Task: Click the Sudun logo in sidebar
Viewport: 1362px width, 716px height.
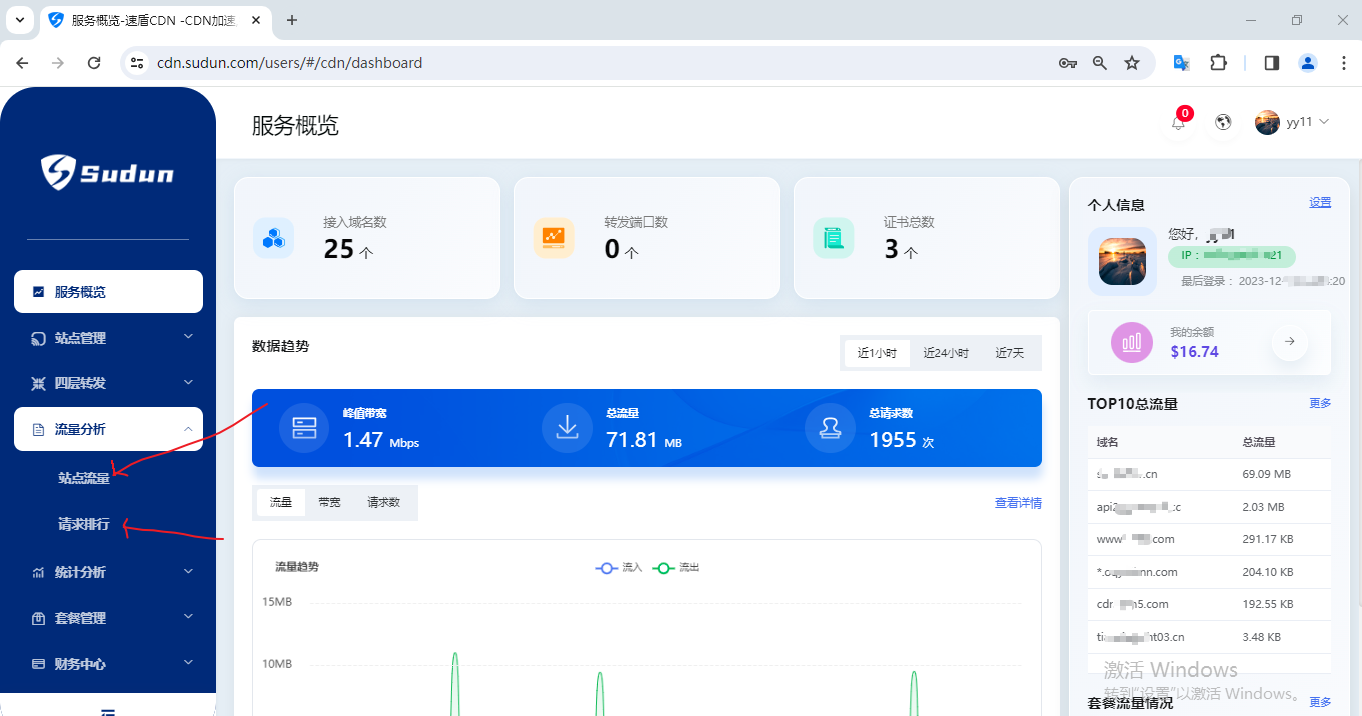Action: (x=108, y=173)
